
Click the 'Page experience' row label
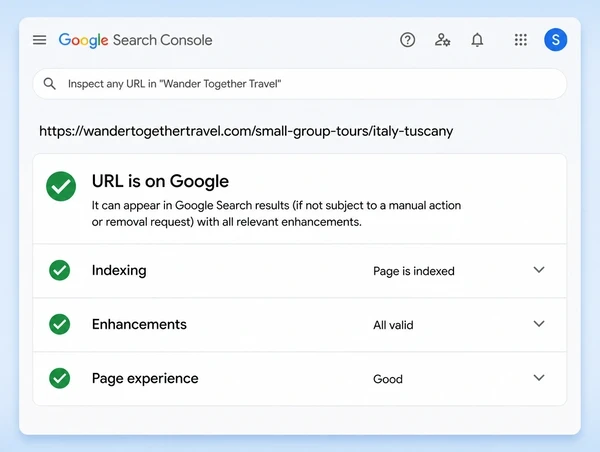tap(145, 379)
